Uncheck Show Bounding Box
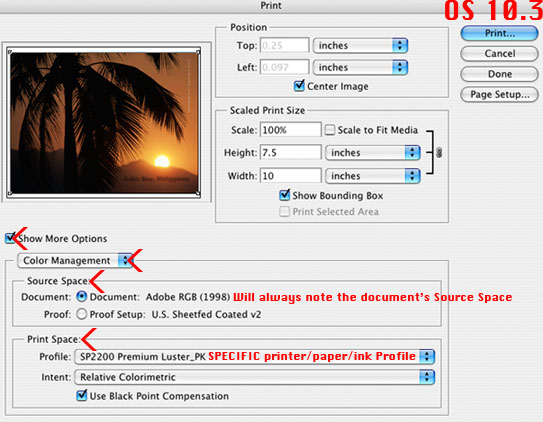The image size is (543, 422). (x=284, y=195)
